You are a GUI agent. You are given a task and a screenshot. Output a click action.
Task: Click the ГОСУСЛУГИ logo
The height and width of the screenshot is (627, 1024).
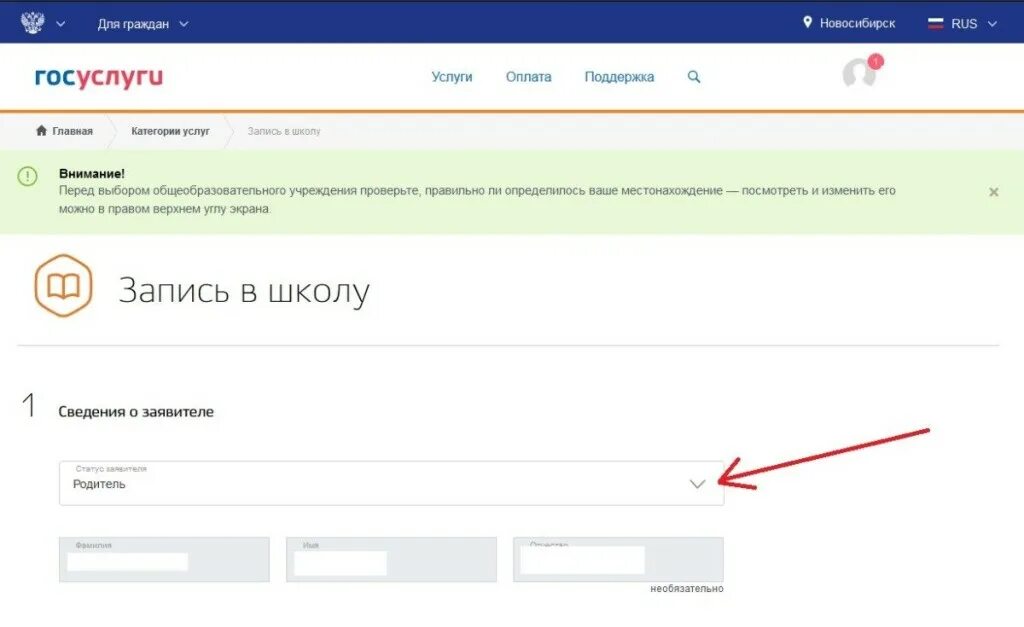click(x=96, y=77)
